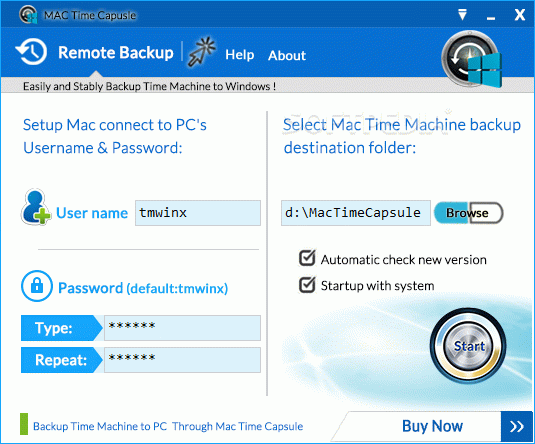
Task: Click the padlock Password icon
Action: point(37,286)
